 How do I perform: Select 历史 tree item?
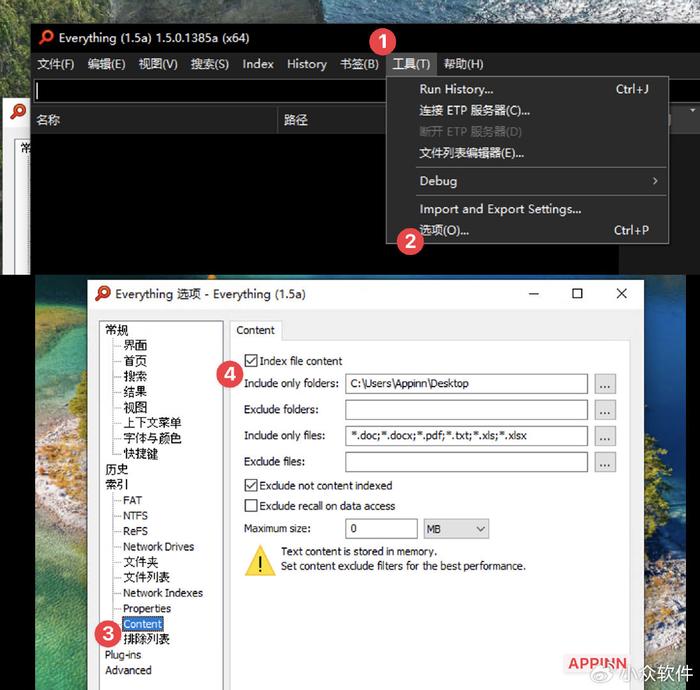coord(117,469)
